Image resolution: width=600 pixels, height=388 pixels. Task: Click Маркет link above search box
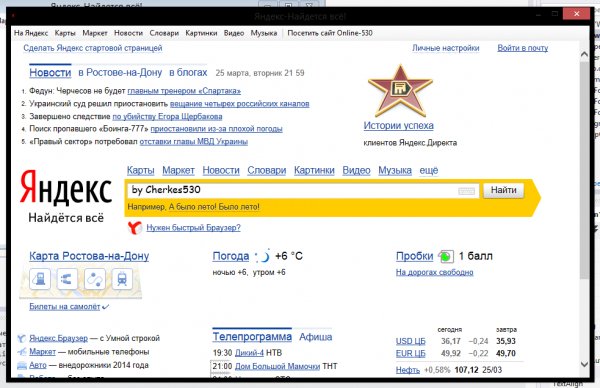point(178,170)
